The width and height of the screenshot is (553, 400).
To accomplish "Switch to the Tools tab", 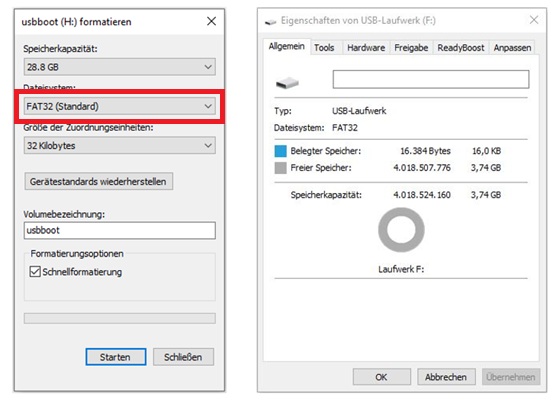I will pos(324,48).
